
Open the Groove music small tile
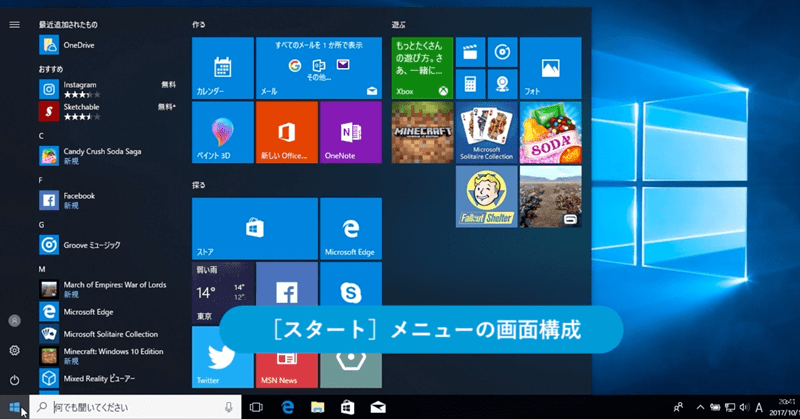(x=503, y=52)
